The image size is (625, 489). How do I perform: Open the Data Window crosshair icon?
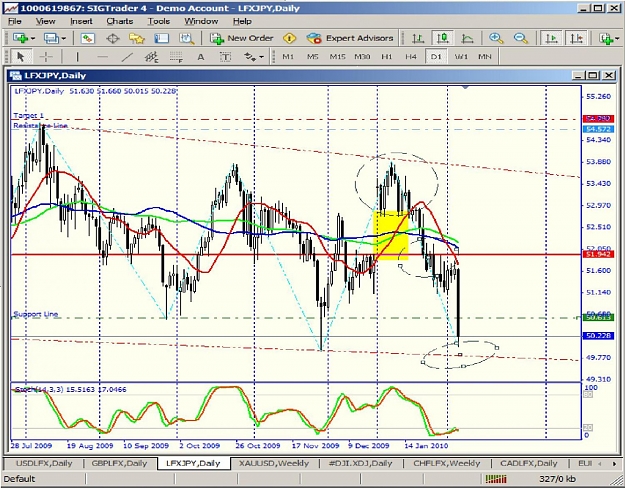click(x=113, y=38)
